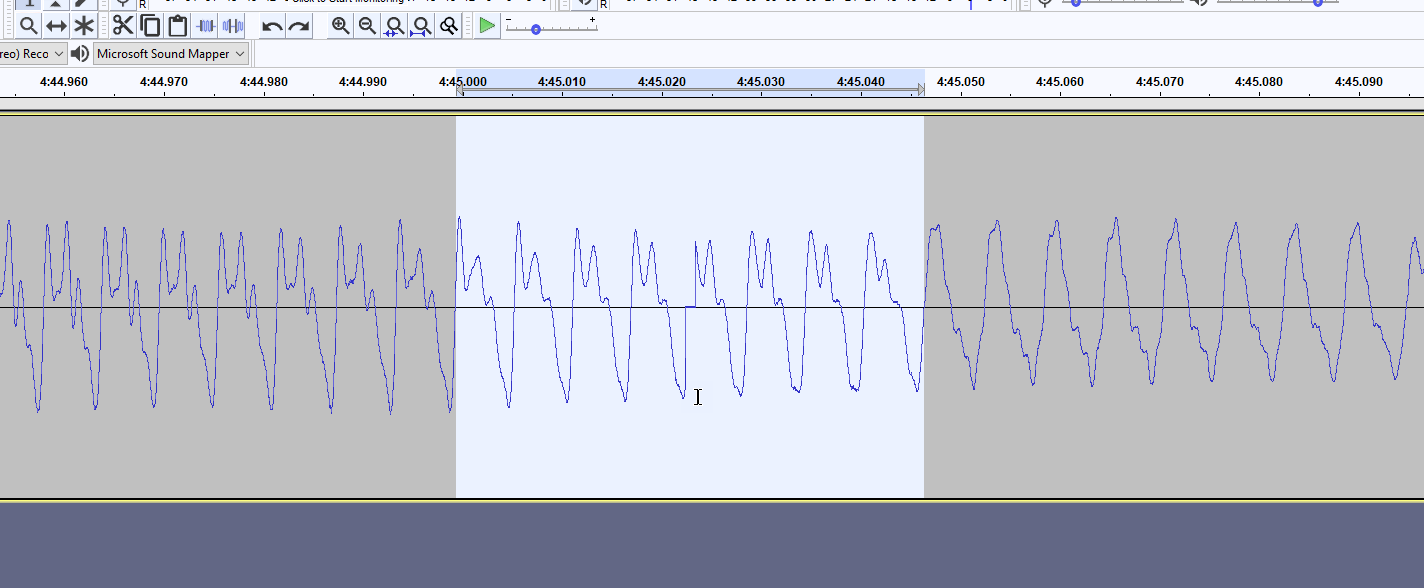This screenshot has width=1424, height=588.
Task: Paste audio from the clipboard icon
Action: (x=178, y=25)
